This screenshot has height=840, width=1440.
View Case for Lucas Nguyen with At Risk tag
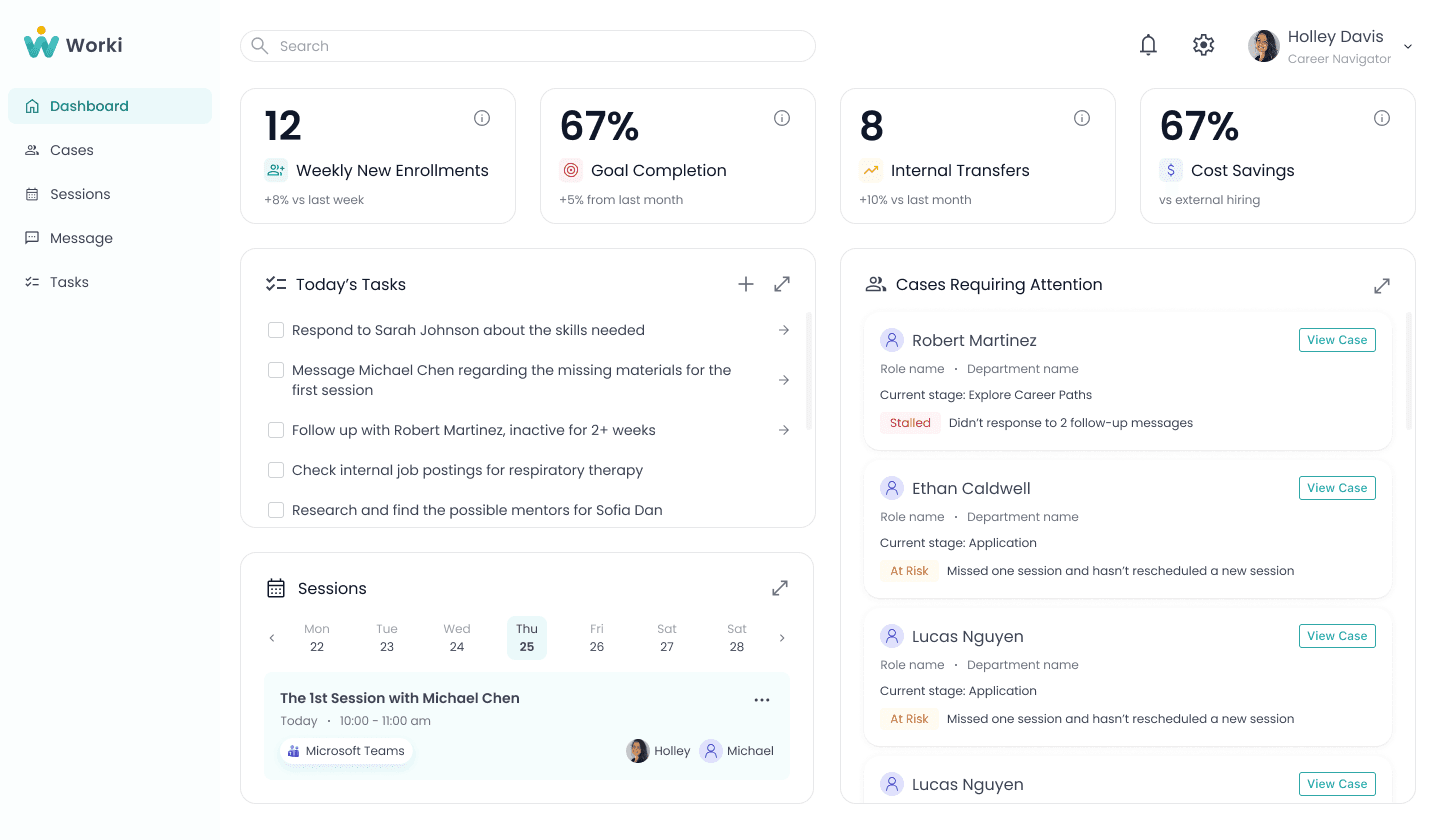click(1337, 636)
